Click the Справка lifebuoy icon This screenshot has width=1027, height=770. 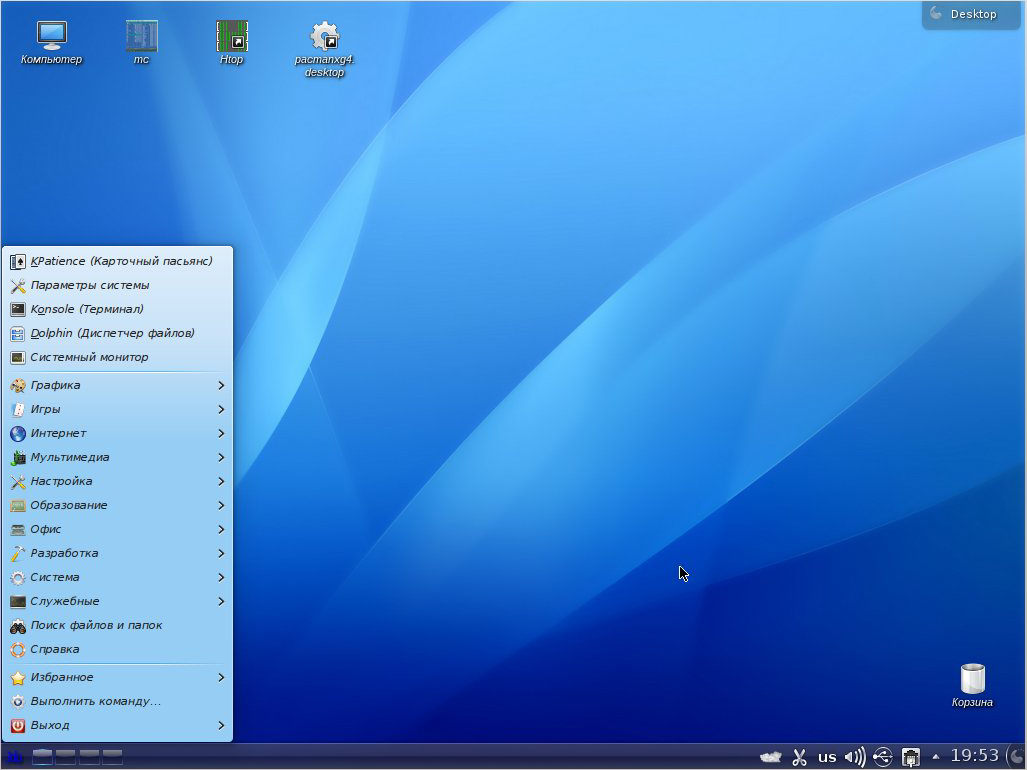[x=18, y=650]
